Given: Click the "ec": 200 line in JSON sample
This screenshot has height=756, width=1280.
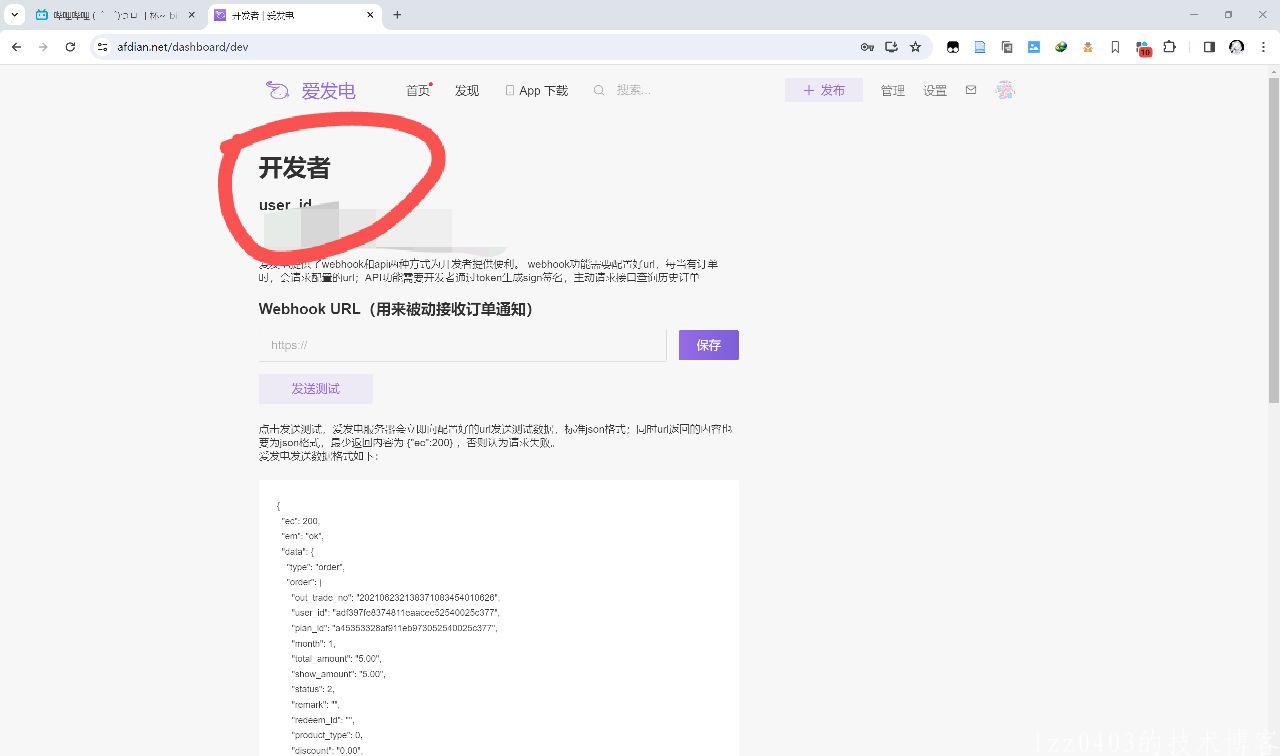Looking at the screenshot, I should pyautogui.click(x=301, y=521).
